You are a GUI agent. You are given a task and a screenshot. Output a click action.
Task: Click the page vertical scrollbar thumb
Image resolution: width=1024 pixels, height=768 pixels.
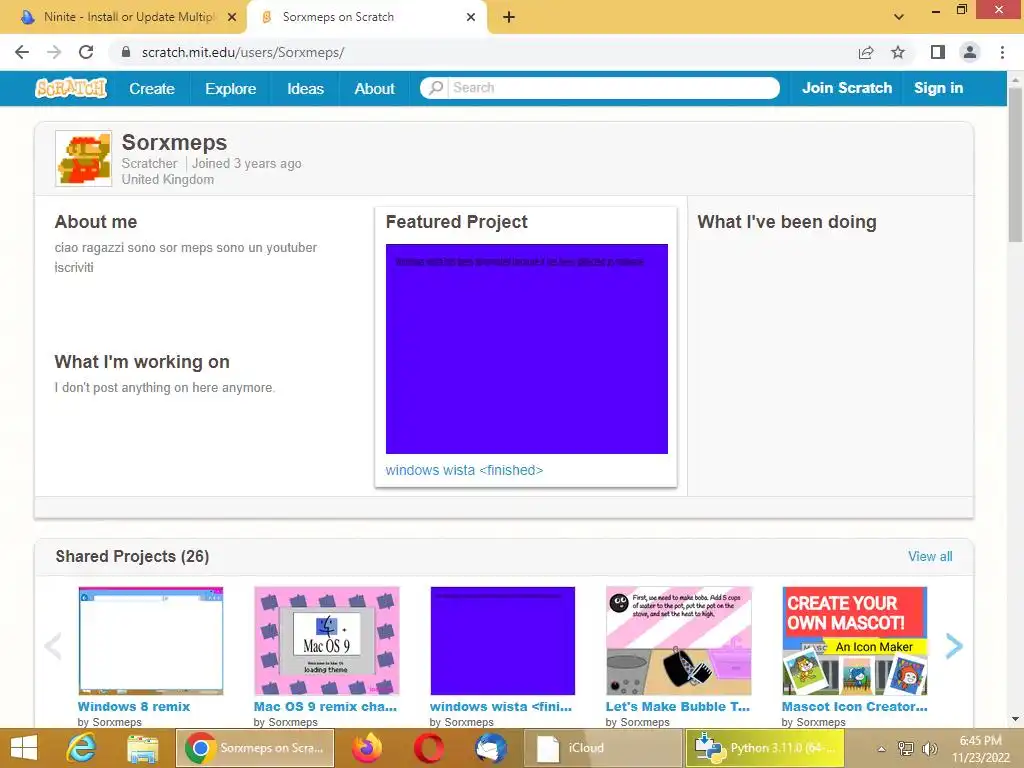click(1015, 163)
